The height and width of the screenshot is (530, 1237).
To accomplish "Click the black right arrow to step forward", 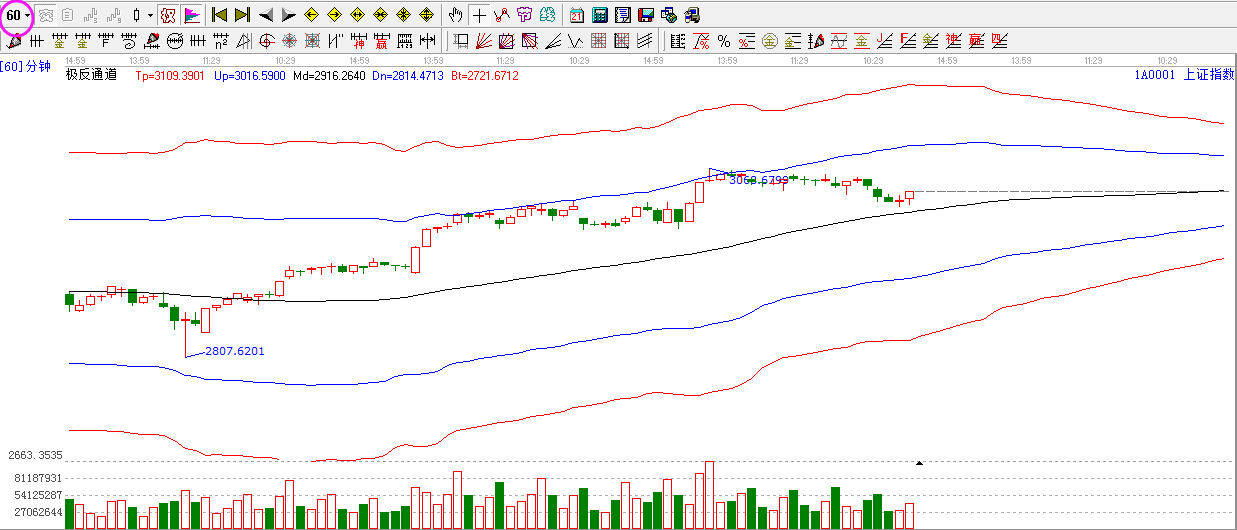I will (288, 15).
